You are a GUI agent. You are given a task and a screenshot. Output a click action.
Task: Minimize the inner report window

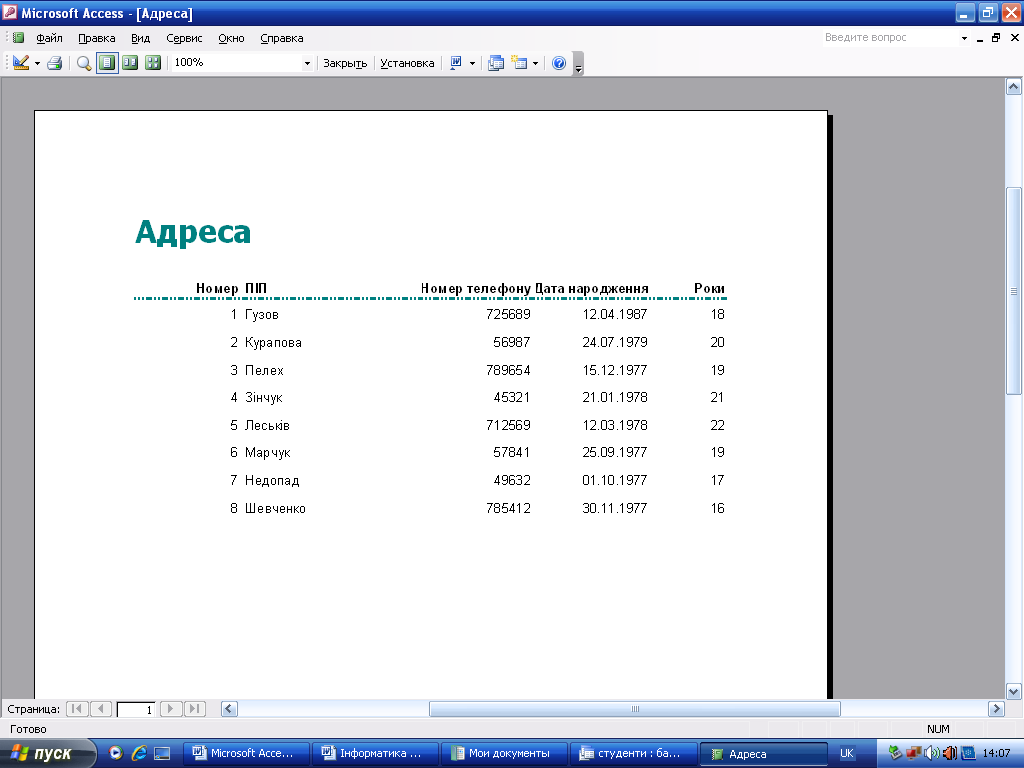[x=980, y=39]
